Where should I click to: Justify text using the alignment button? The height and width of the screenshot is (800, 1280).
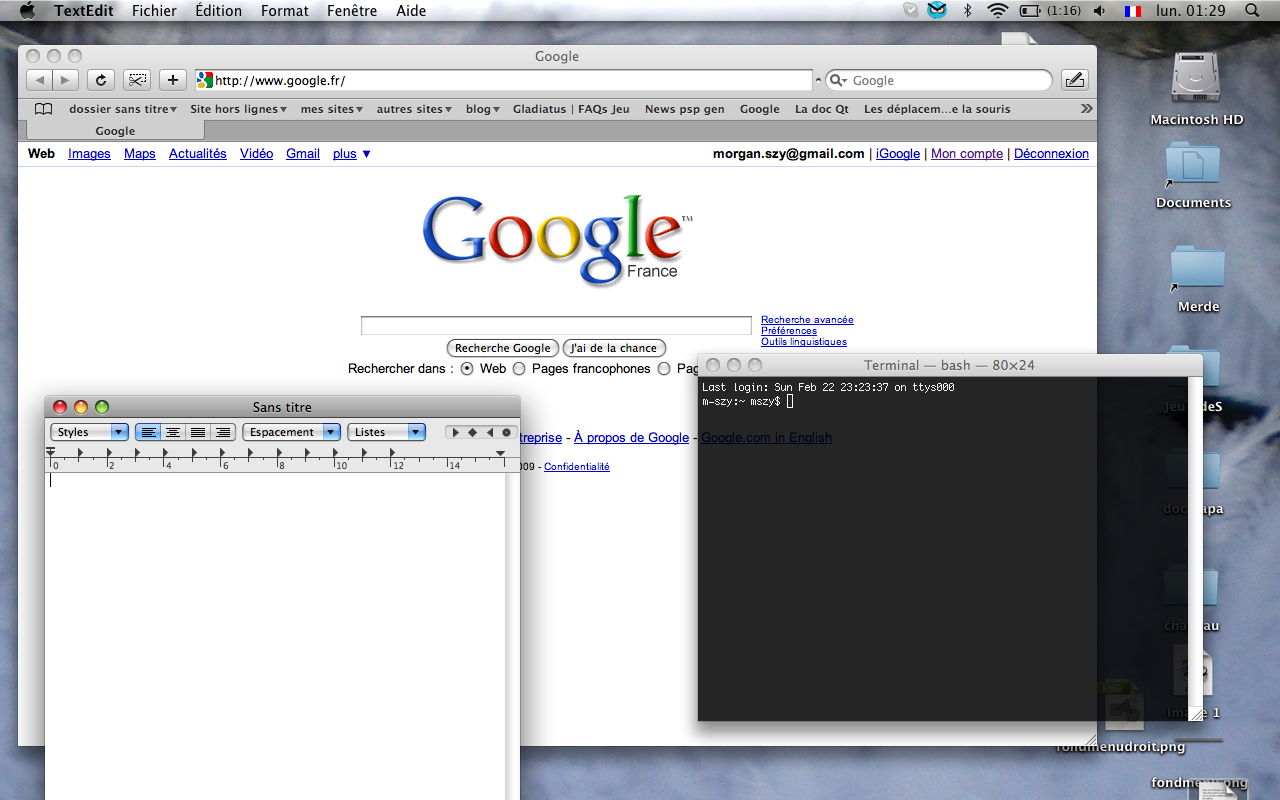198,432
